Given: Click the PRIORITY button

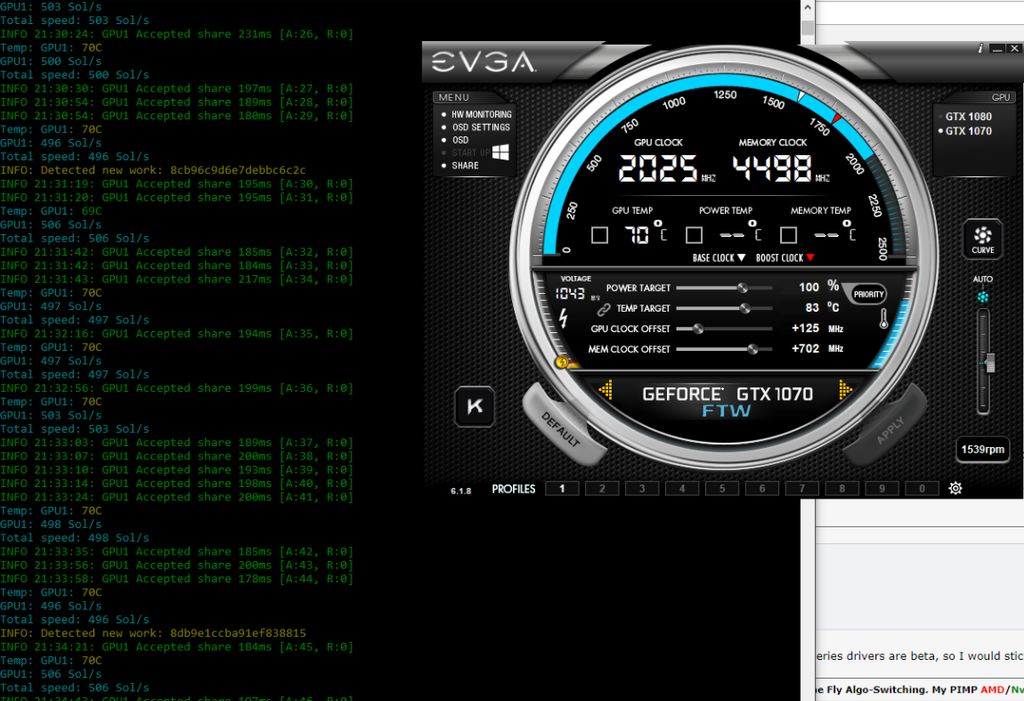Looking at the screenshot, I should coord(868,294).
